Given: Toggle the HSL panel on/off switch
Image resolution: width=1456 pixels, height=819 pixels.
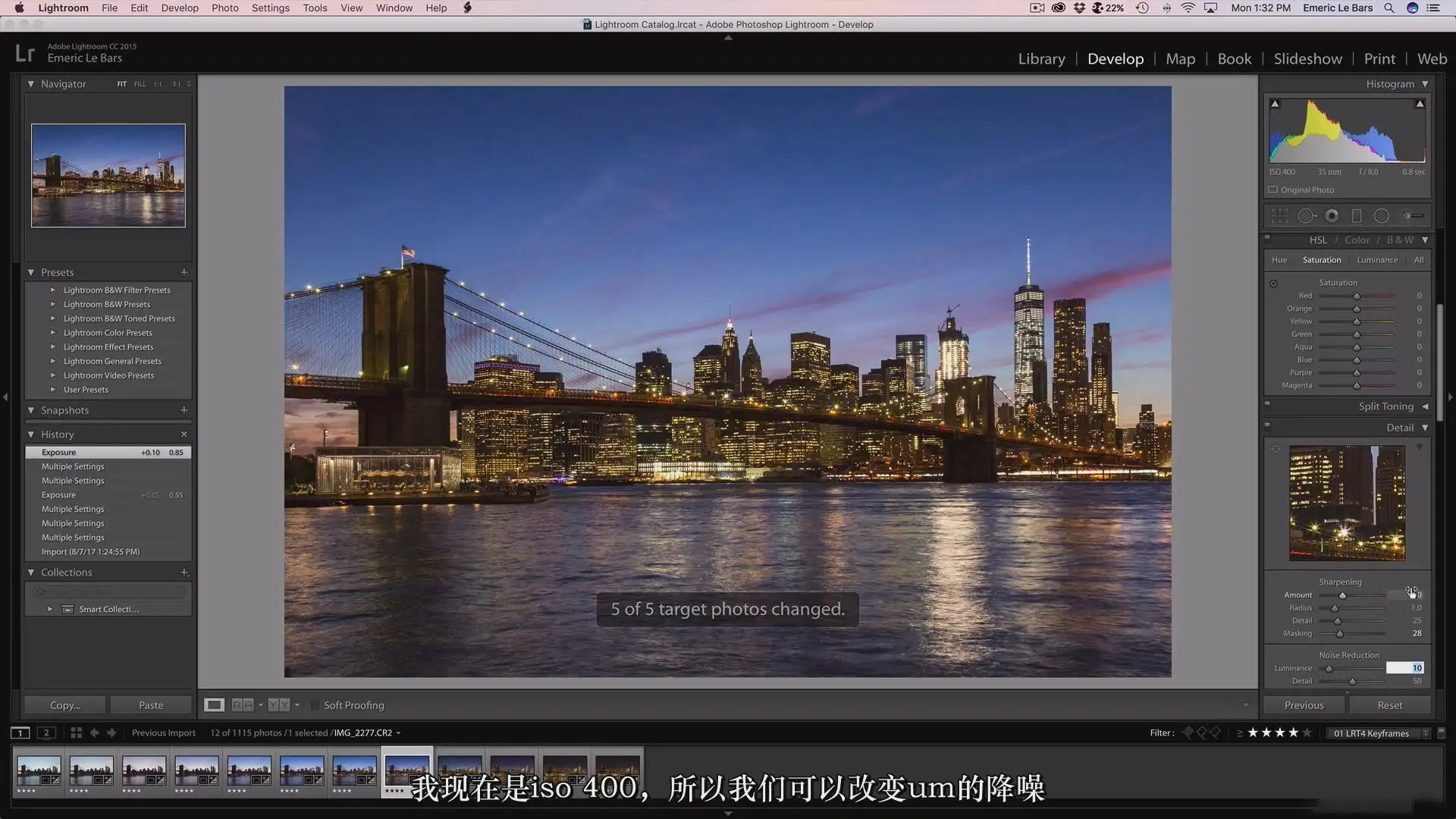Looking at the screenshot, I should pyautogui.click(x=1267, y=237).
